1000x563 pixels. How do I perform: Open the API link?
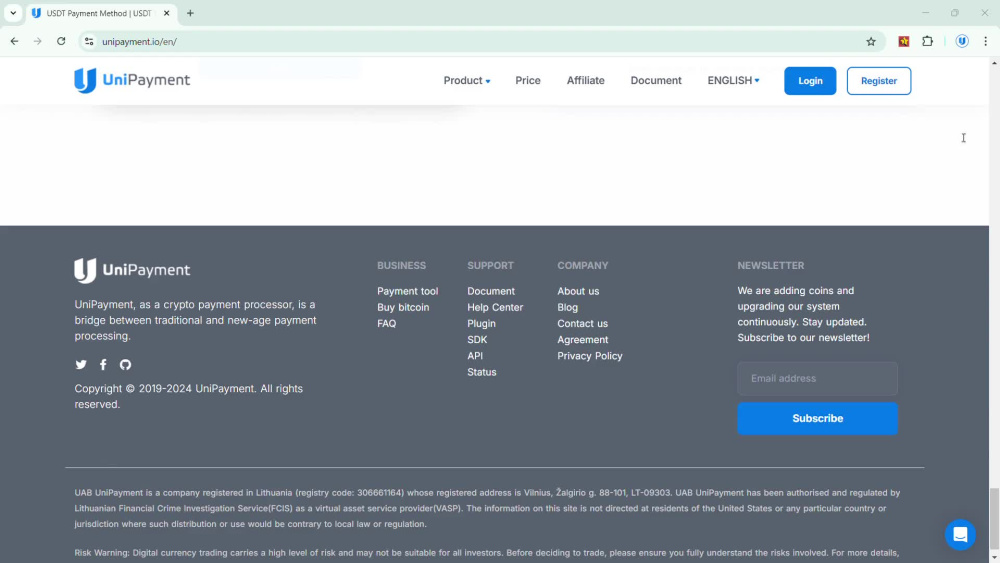[x=474, y=356]
